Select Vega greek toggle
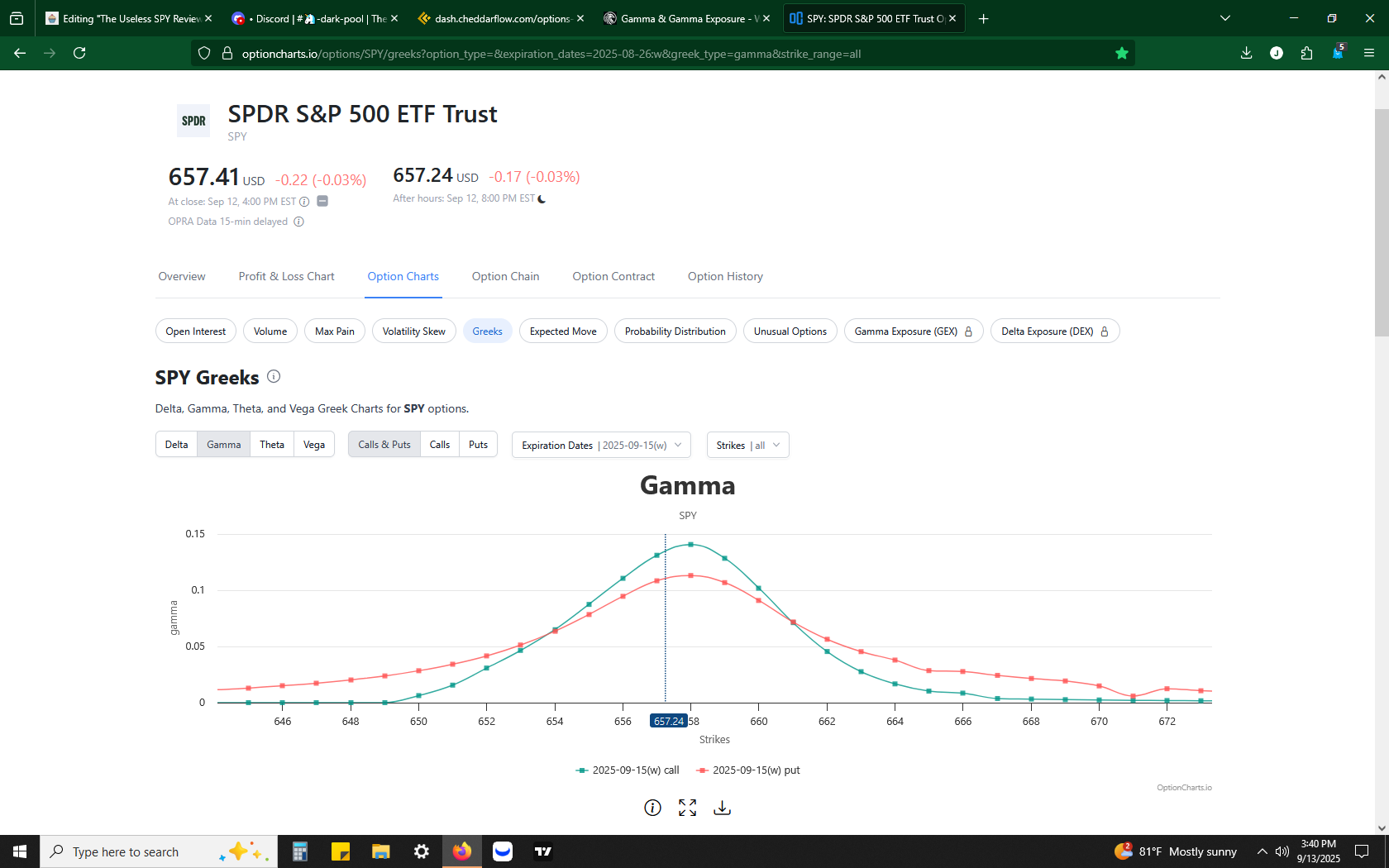The width and height of the screenshot is (1389, 868). point(314,445)
